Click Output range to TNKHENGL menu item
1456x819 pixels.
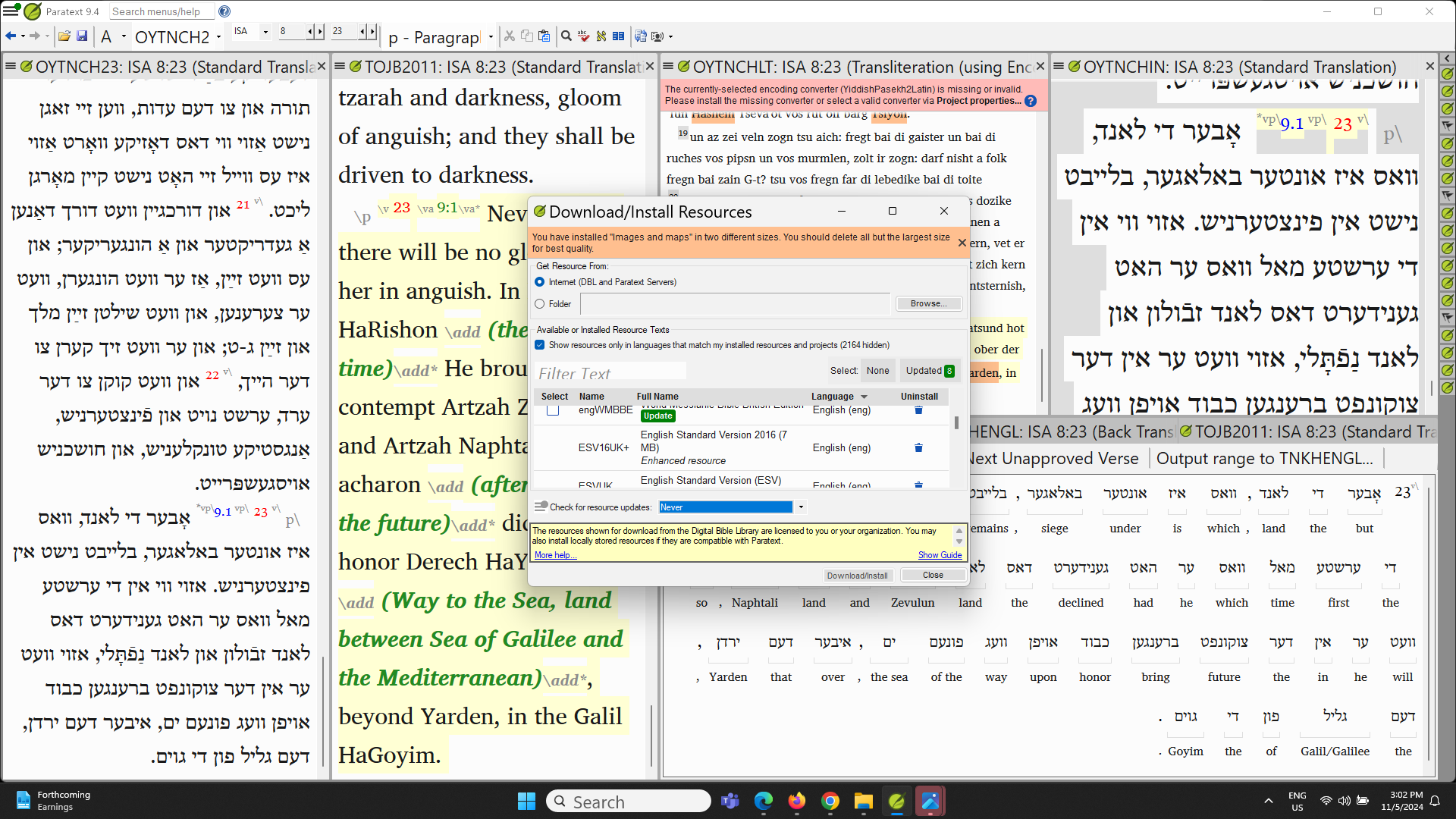pos(1264,459)
